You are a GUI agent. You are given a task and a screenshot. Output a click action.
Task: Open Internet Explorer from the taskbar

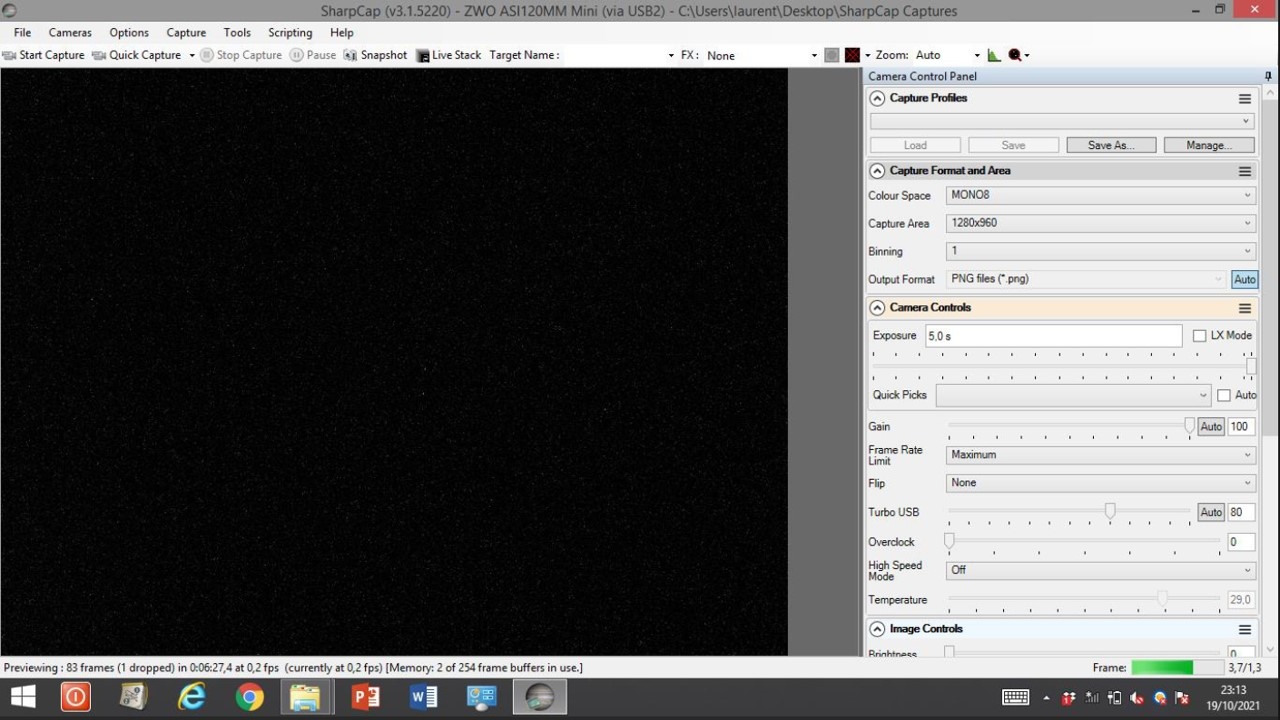tap(191, 697)
